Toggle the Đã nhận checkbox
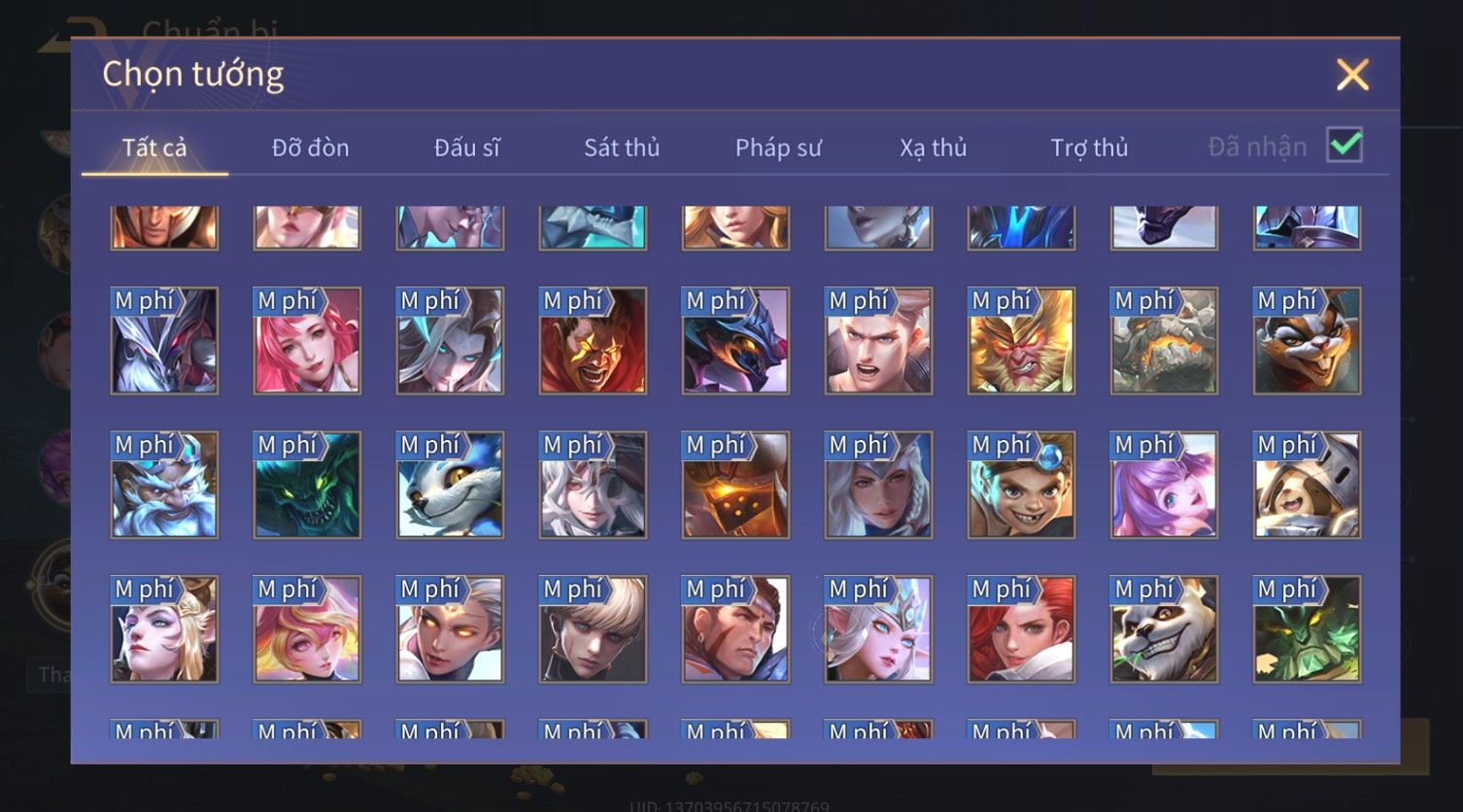The image size is (1463, 812). (x=1344, y=146)
